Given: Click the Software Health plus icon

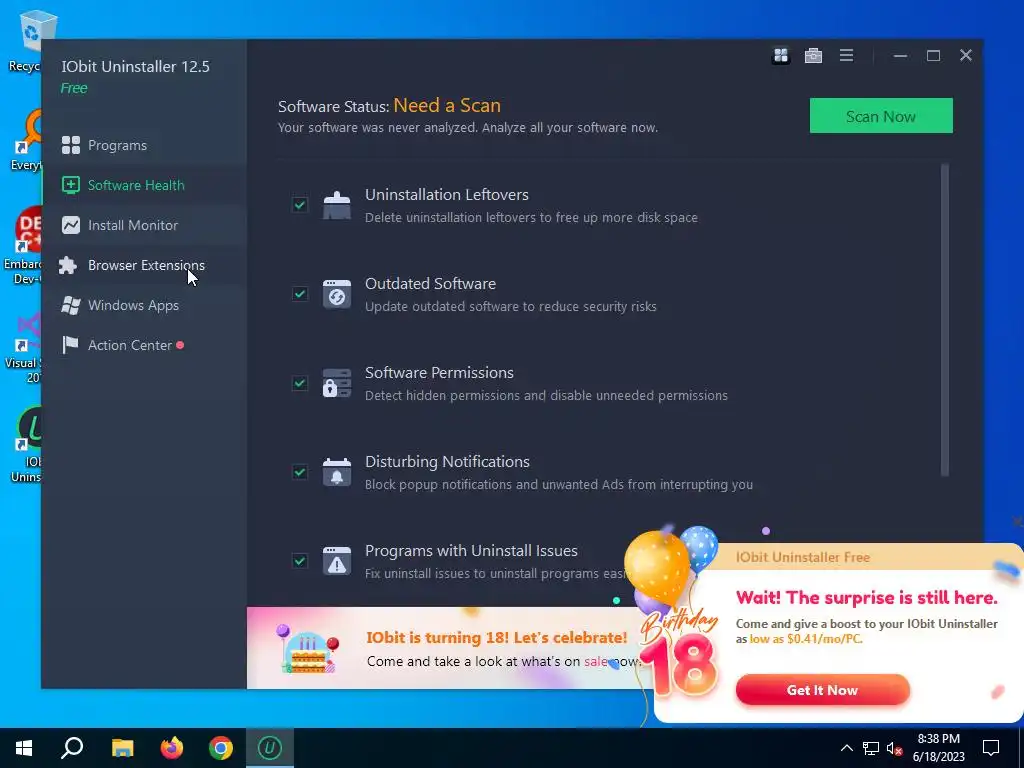Looking at the screenshot, I should tap(71, 185).
